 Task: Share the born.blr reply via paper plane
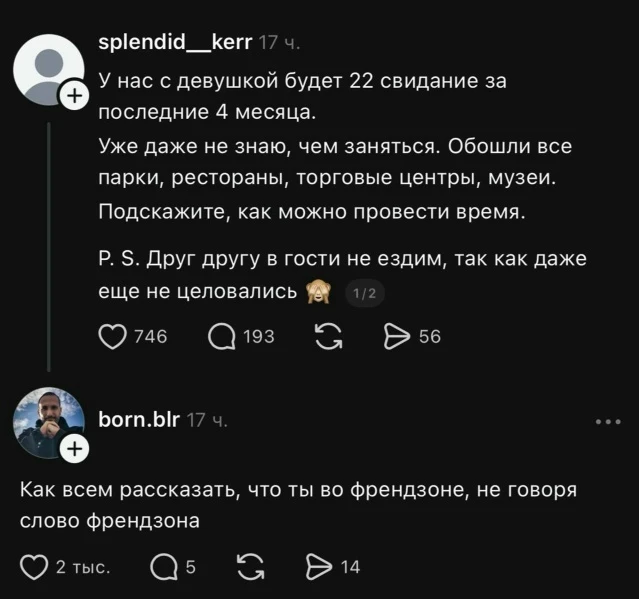[319, 567]
